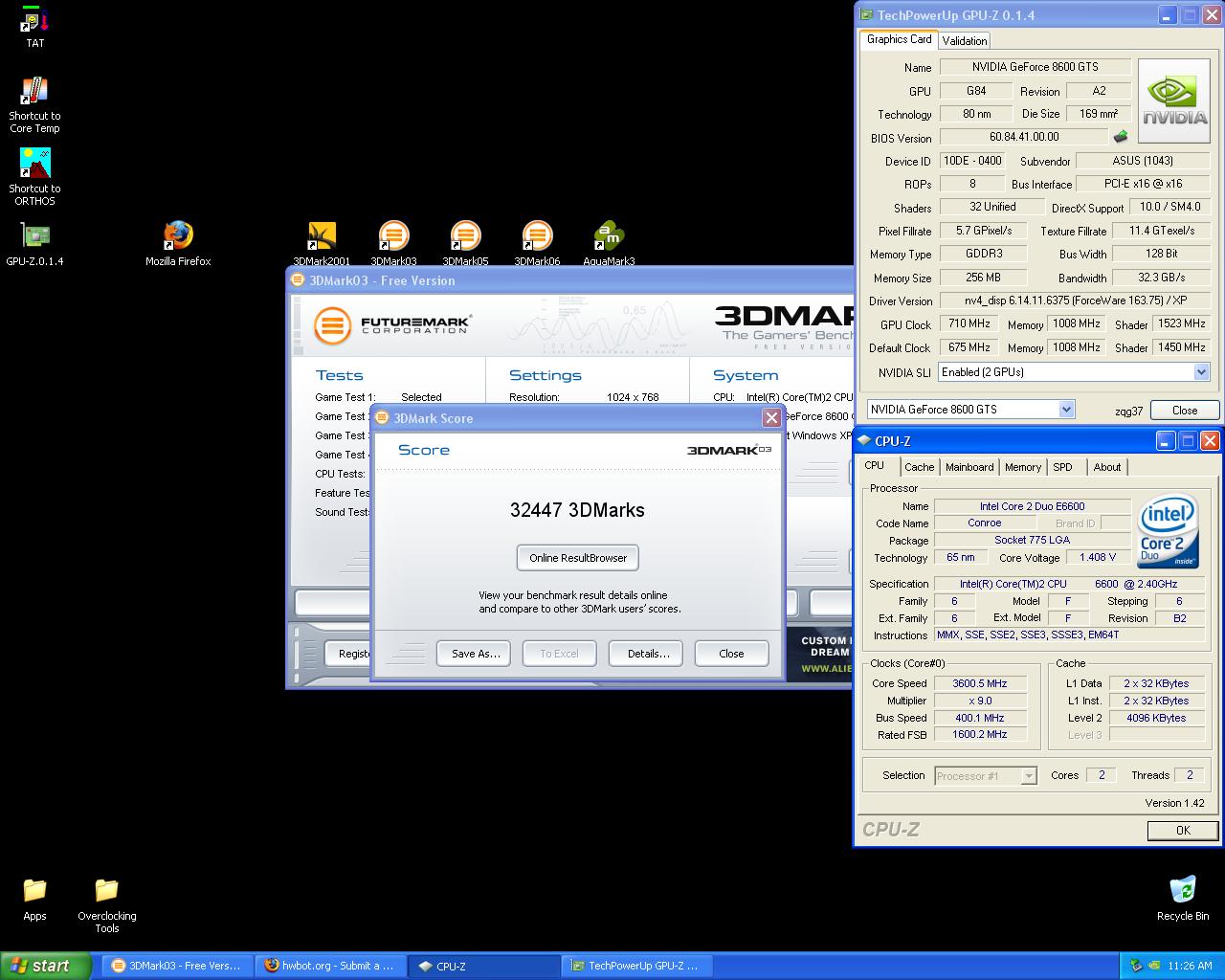
Task: Click the GPU Clock 710 MHz field
Action: [x=969, y=323]
